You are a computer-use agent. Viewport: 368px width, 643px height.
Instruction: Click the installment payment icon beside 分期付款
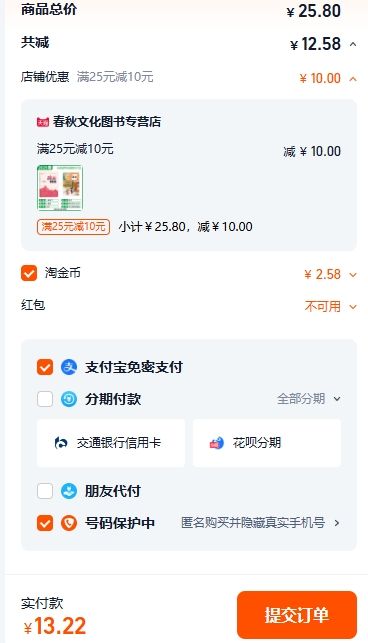(69, 399)
